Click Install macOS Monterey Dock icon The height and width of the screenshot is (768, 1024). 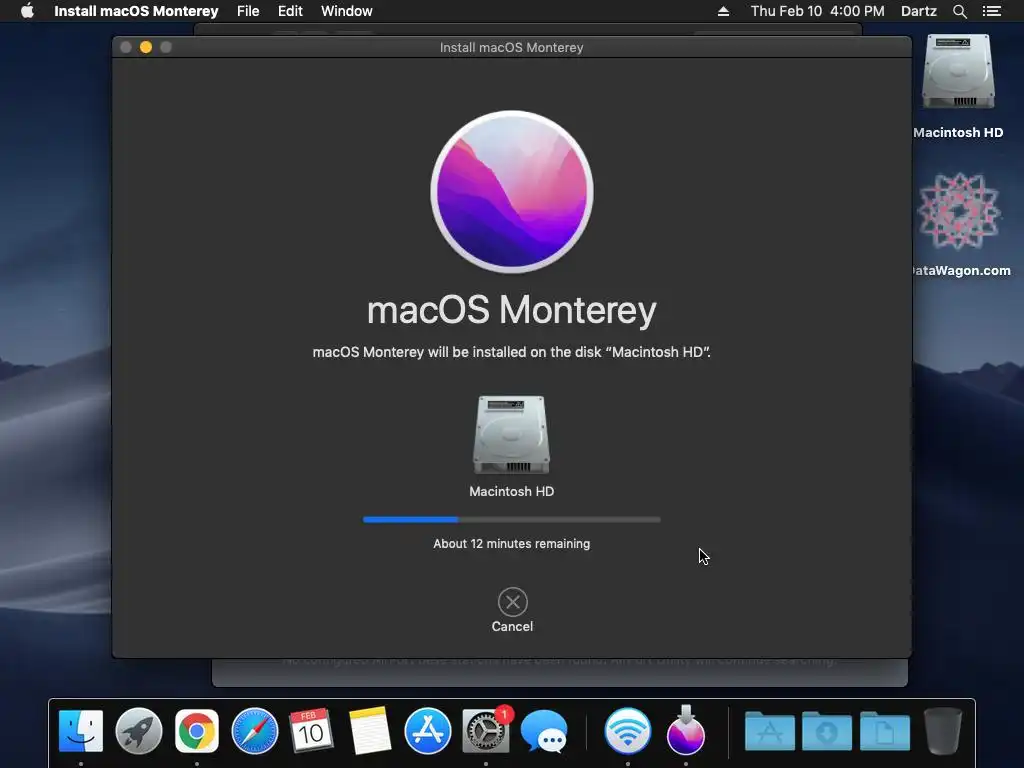point(685,730)
